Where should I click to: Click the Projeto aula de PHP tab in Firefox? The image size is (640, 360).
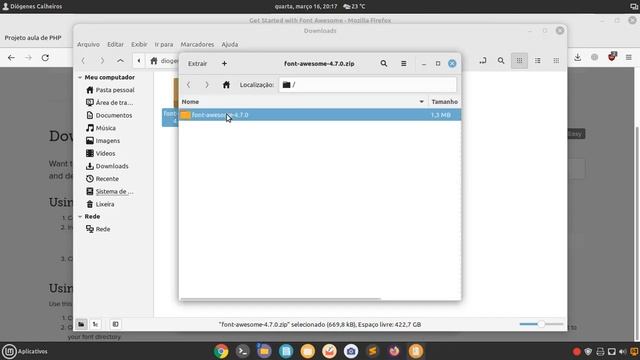(x=33, y=38)
